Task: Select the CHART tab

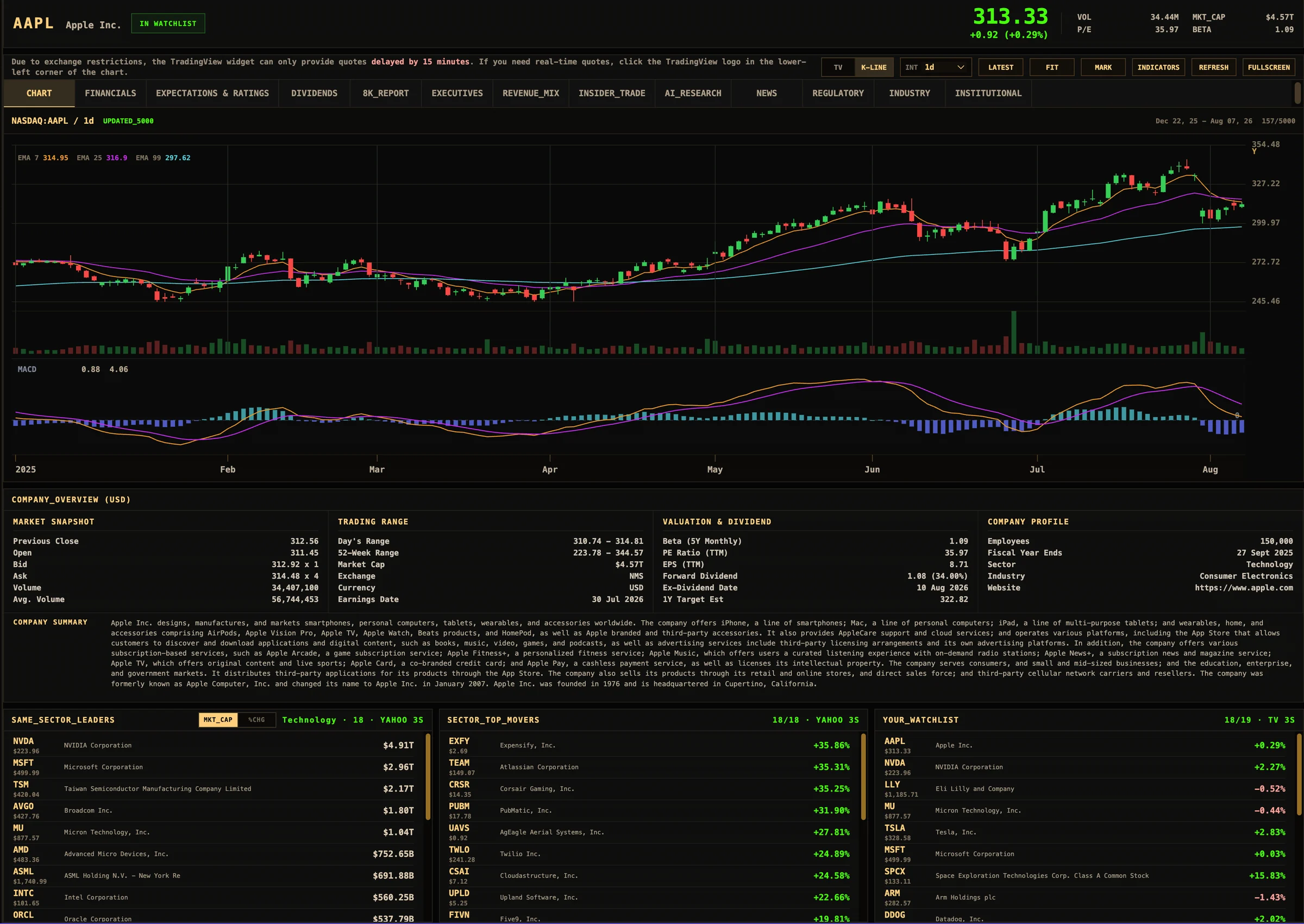Action: [39, 93]
